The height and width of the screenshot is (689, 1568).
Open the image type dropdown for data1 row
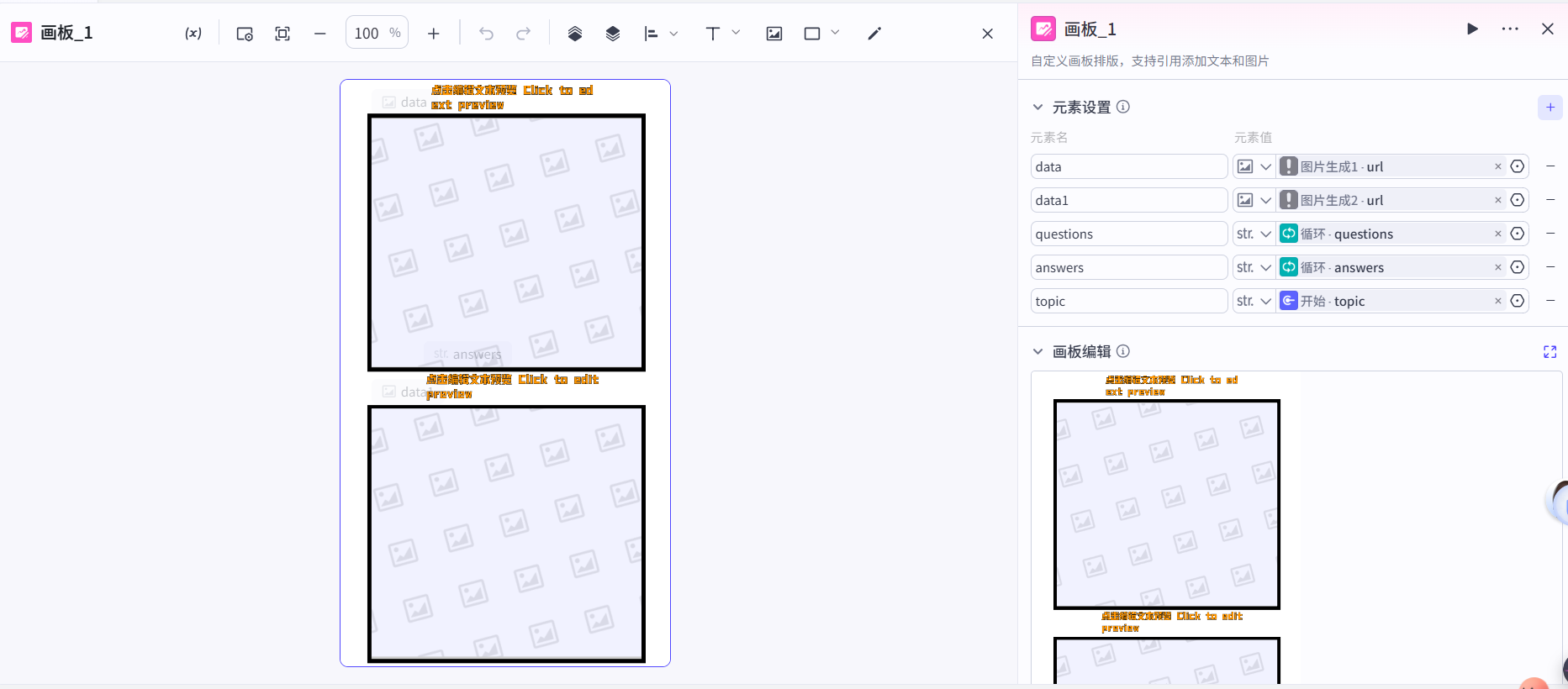(1254, 200)
